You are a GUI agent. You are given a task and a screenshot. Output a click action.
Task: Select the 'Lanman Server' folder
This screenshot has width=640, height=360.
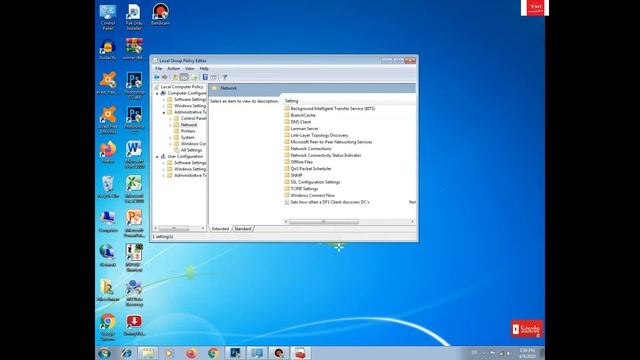click(x=301, y=129)
